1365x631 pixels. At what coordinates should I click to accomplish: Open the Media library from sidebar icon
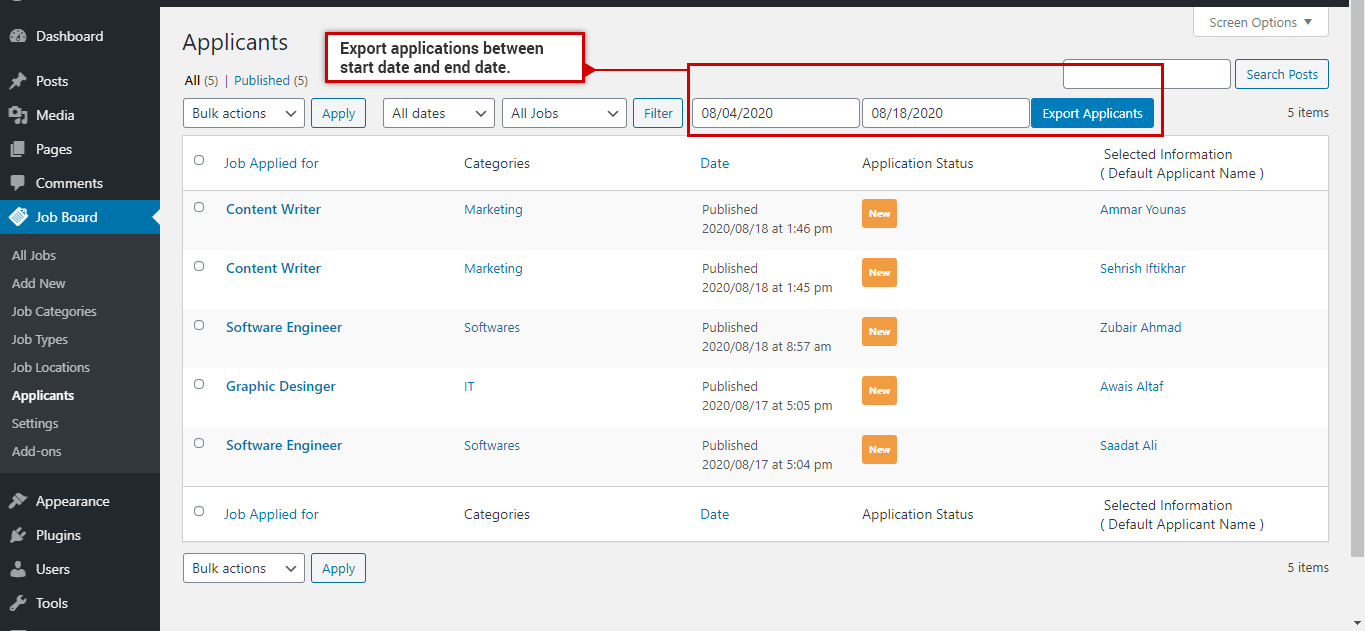tap(22, 115)
